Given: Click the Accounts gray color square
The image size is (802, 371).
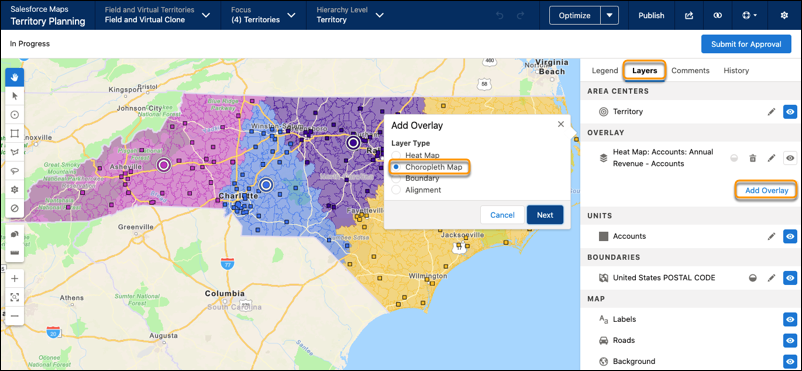Looking at the screenshot, I should pyautogui.click(x=604, y=236).
